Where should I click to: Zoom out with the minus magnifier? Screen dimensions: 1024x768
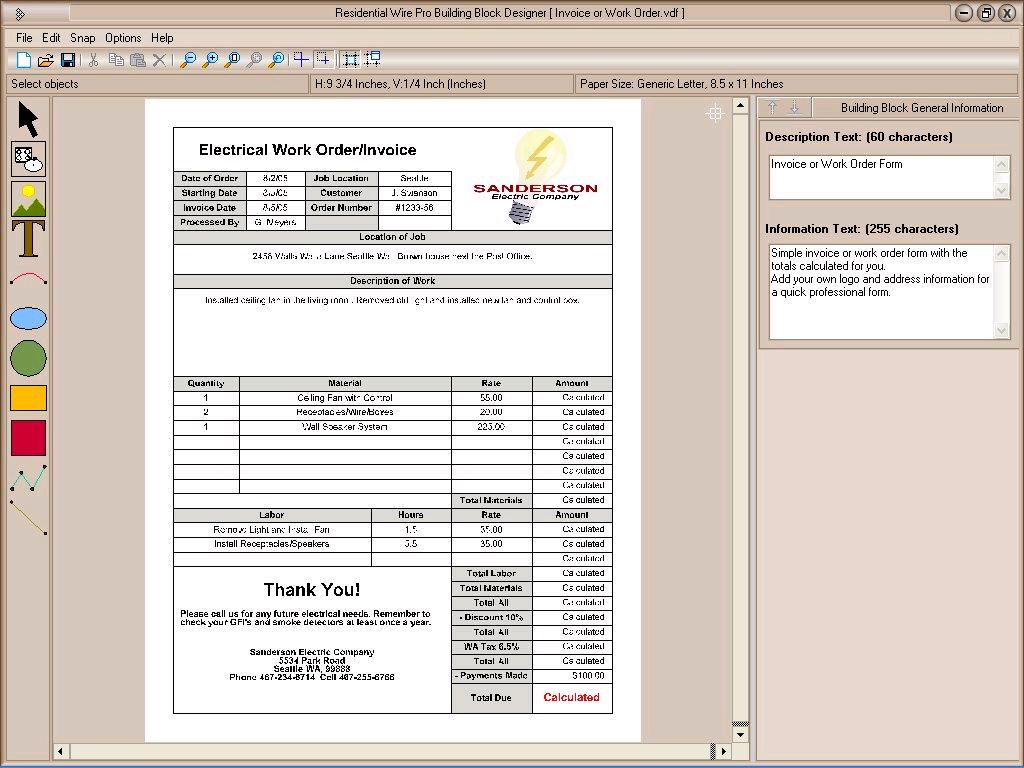188,60
